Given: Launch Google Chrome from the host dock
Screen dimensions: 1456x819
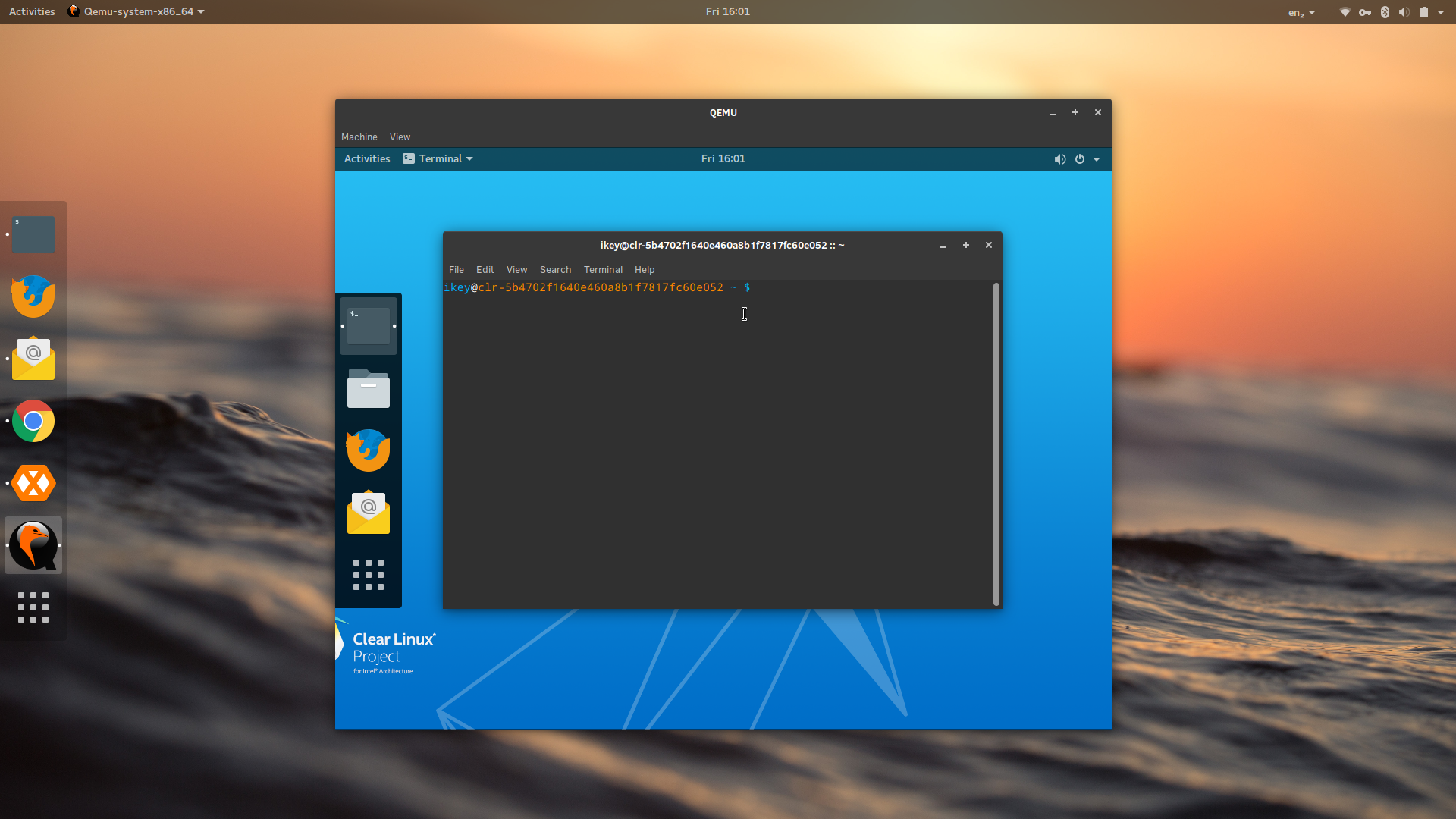Looking at the screenshot, I should (33, 421).
